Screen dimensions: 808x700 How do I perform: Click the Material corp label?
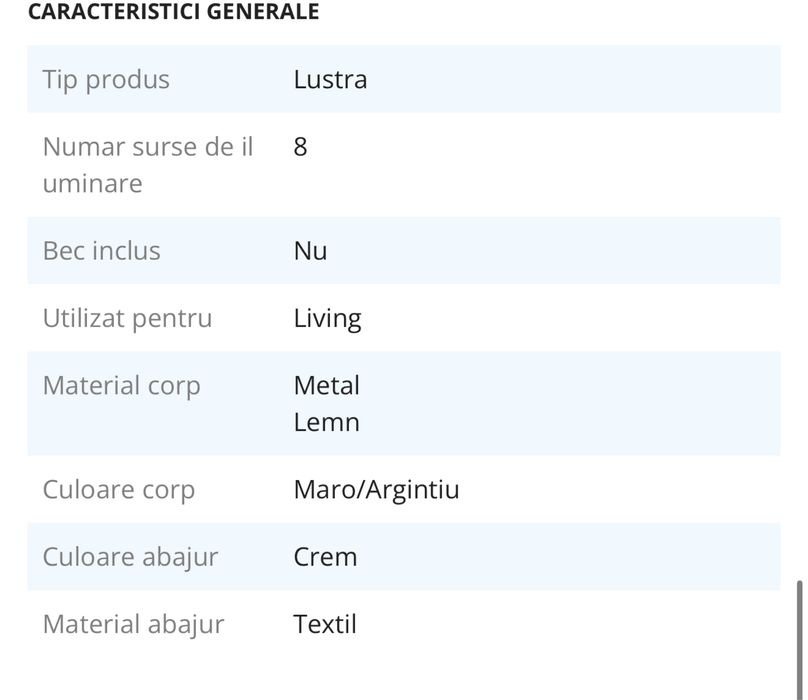tap(121, 386)
